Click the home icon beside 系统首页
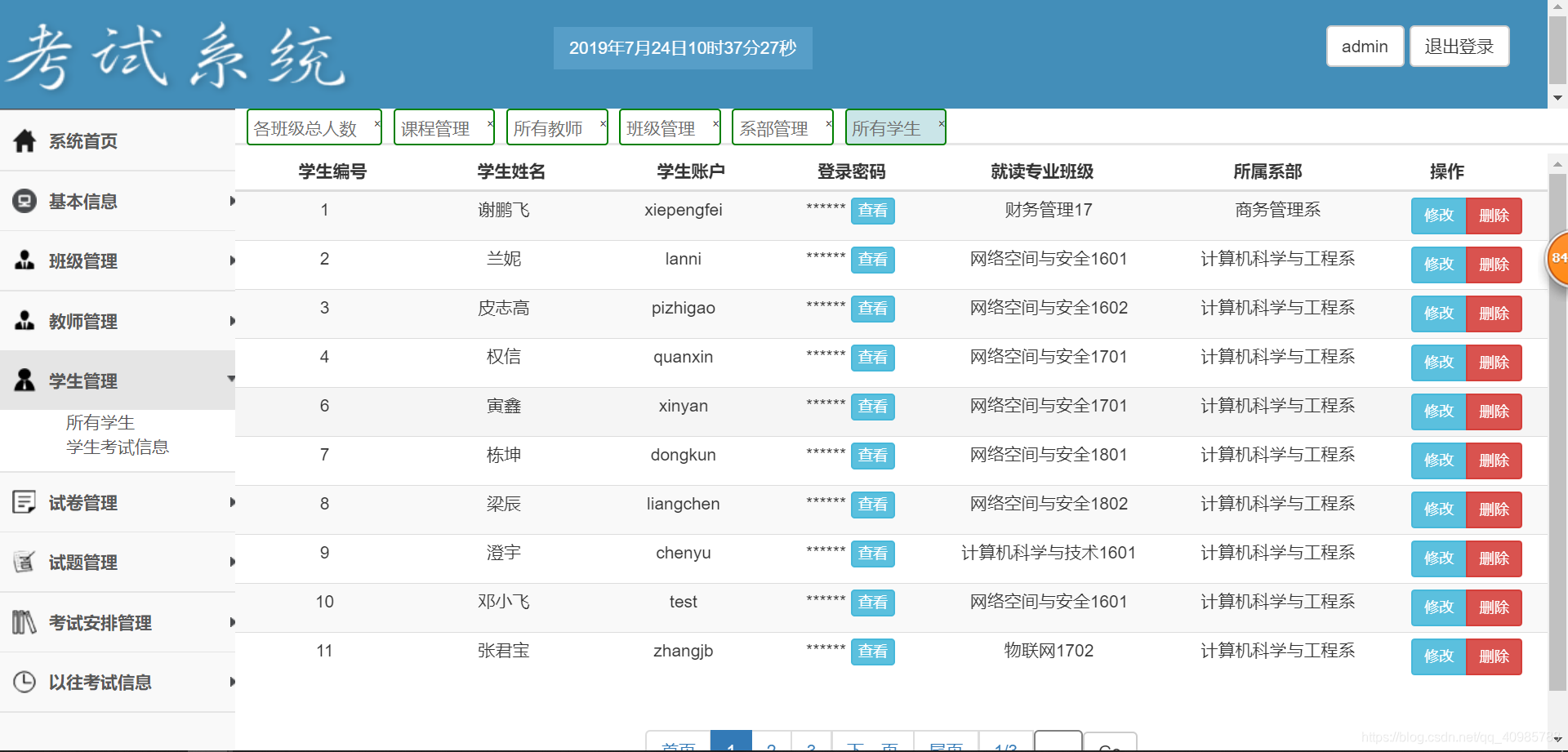 24,141
